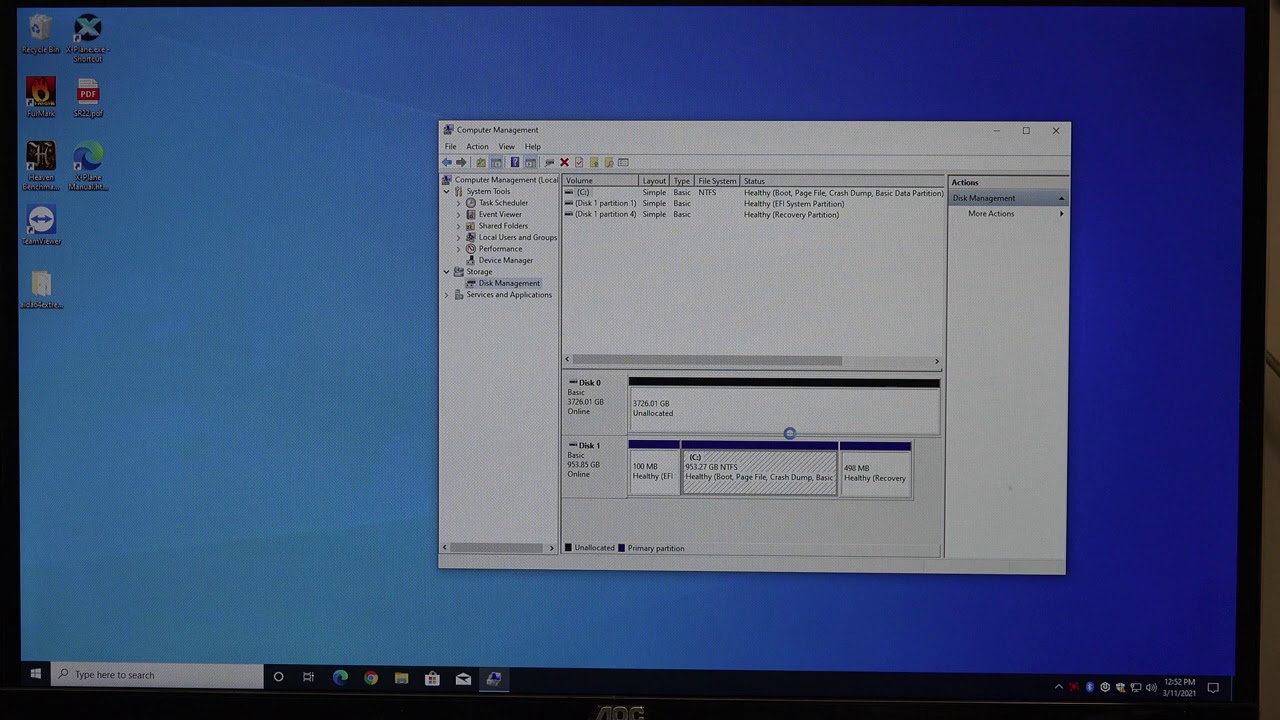Select the aida64extreme folder on the desktop

point(41,290)
